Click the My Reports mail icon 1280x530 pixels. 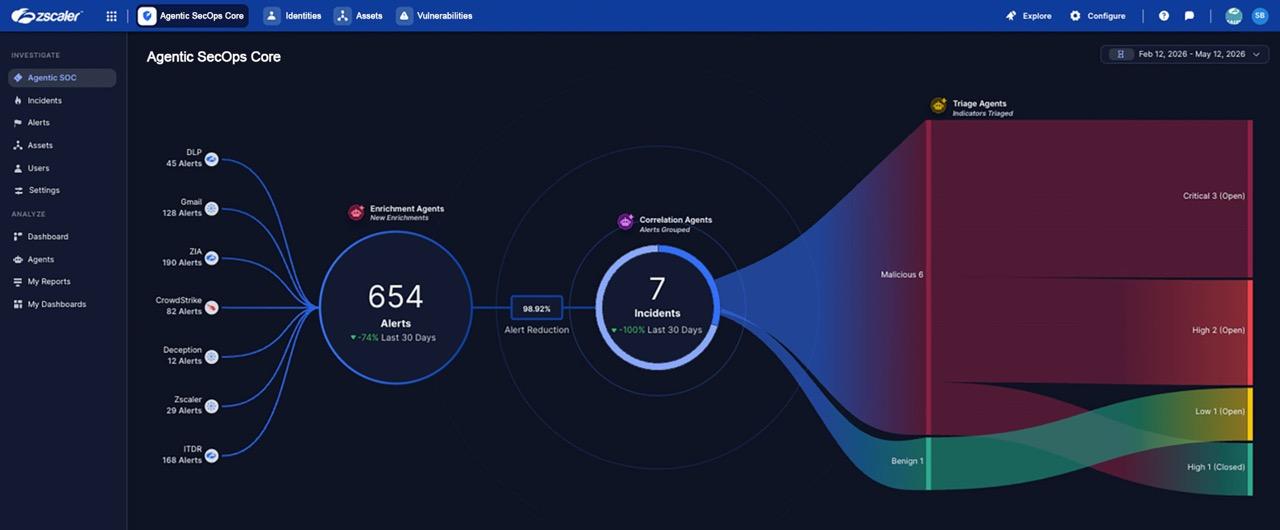[x=18, y=282]
